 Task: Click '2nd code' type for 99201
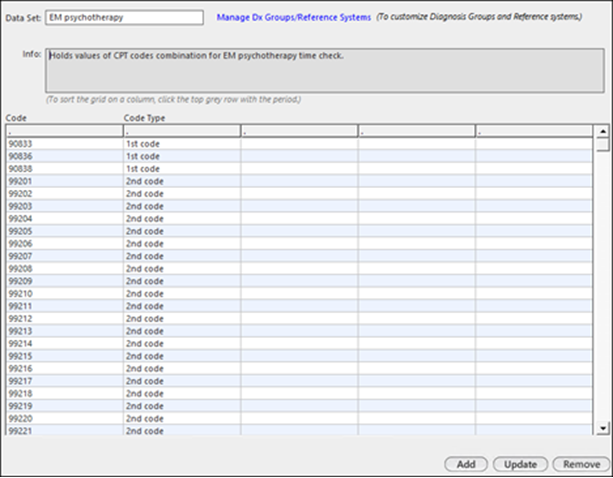coord(182,181)
